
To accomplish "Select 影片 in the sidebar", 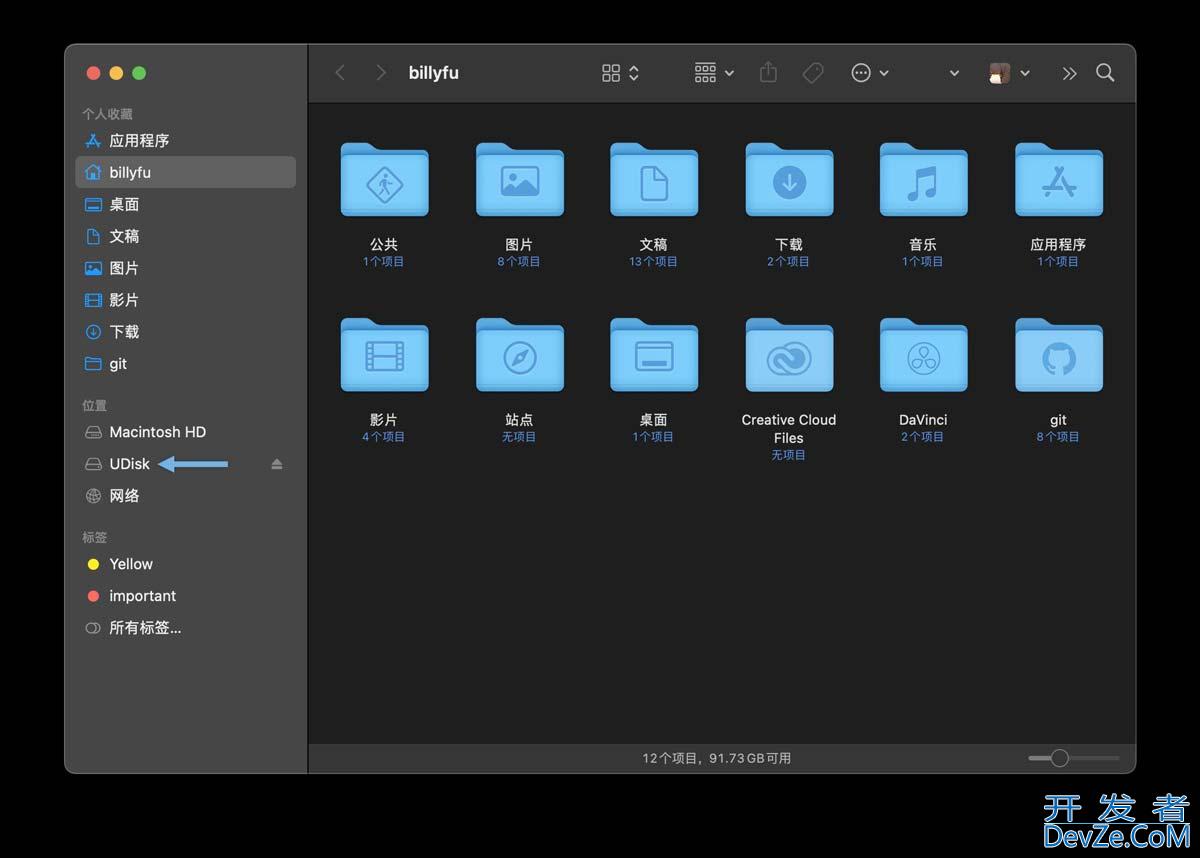I will pyautogui.click(x=185, y=300).
